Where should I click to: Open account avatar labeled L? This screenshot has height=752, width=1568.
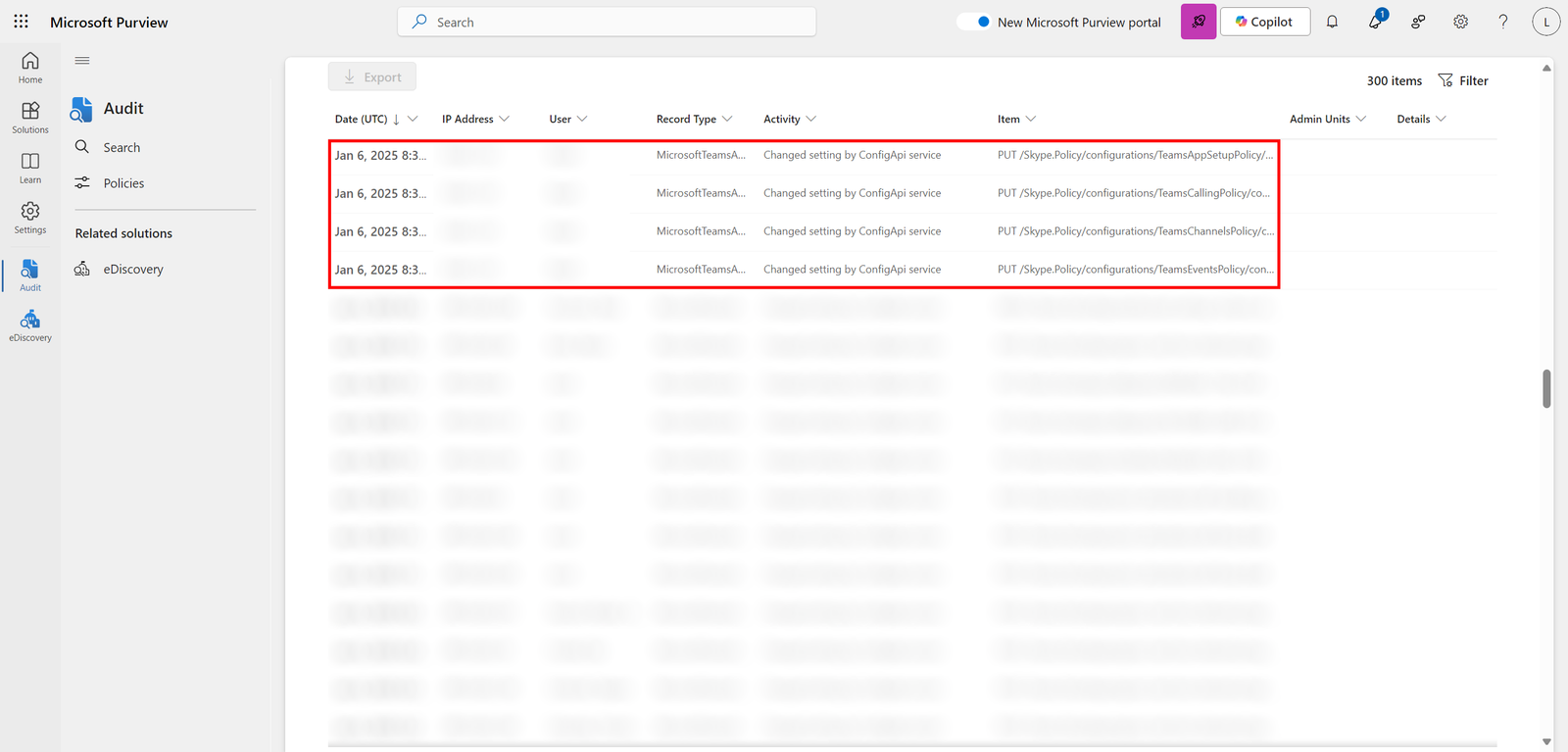[1546, 22]
